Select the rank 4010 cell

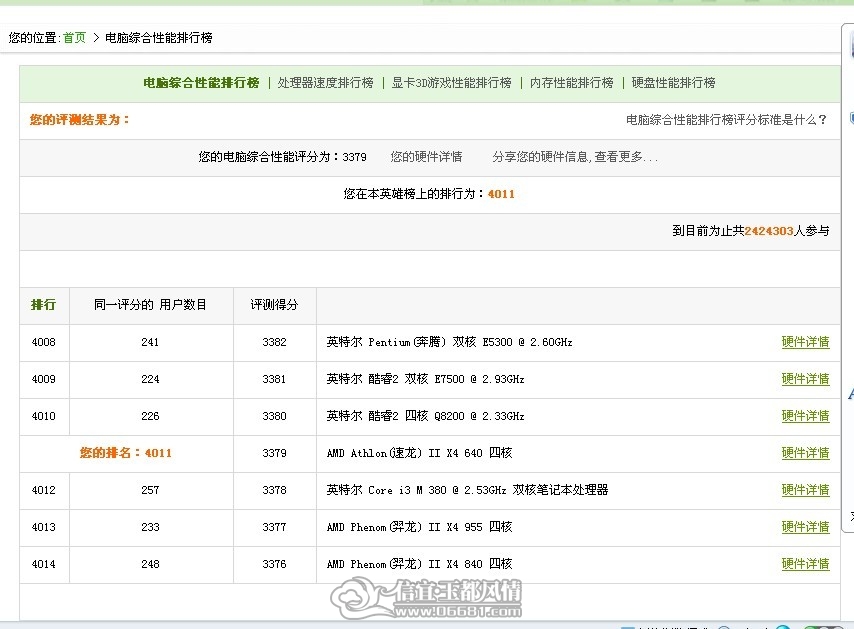44,416
